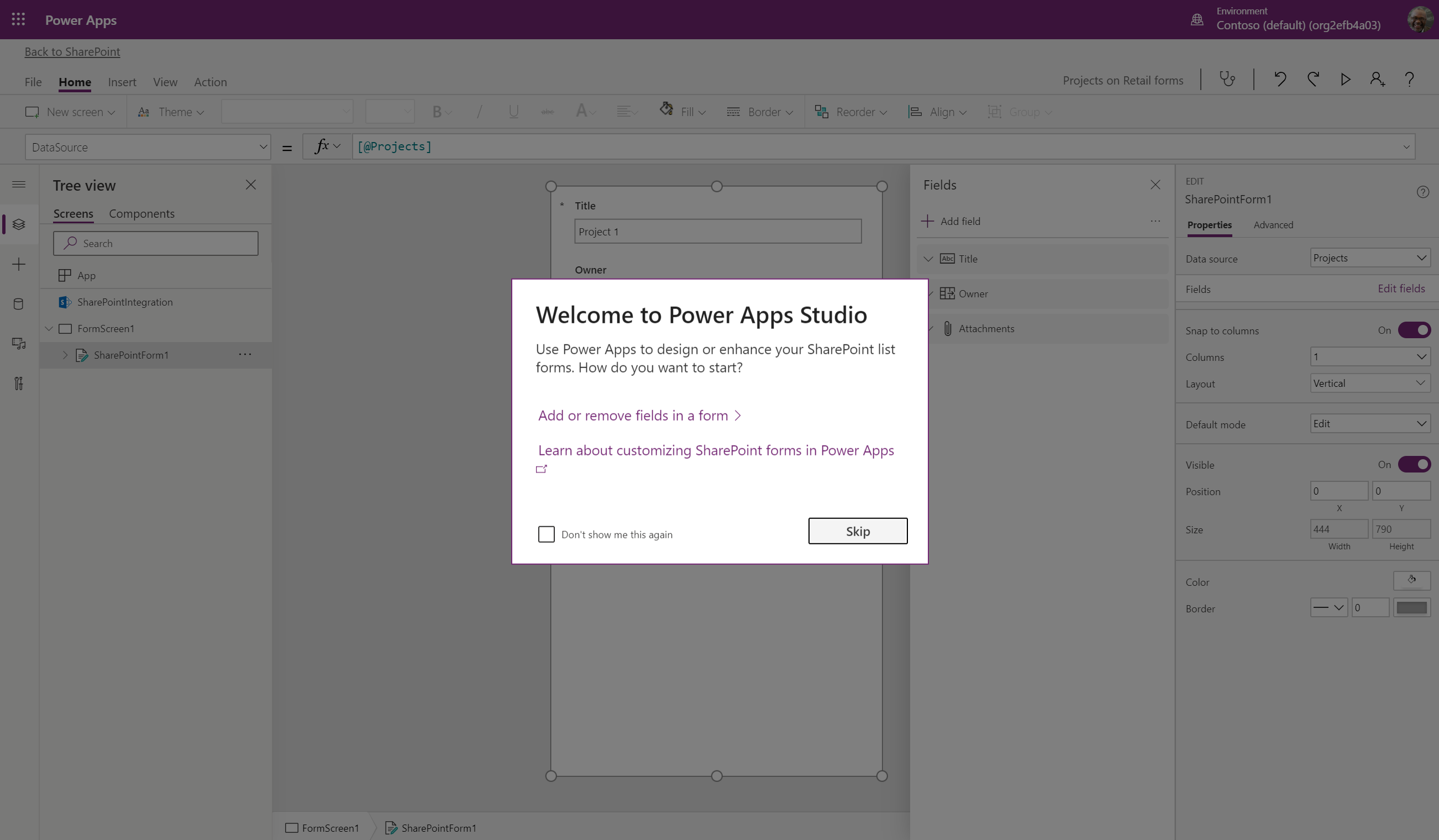Open the Data source dropdown showing Projects
This screenshot has height=840, width=1439.
click(x=1369, y=258)
